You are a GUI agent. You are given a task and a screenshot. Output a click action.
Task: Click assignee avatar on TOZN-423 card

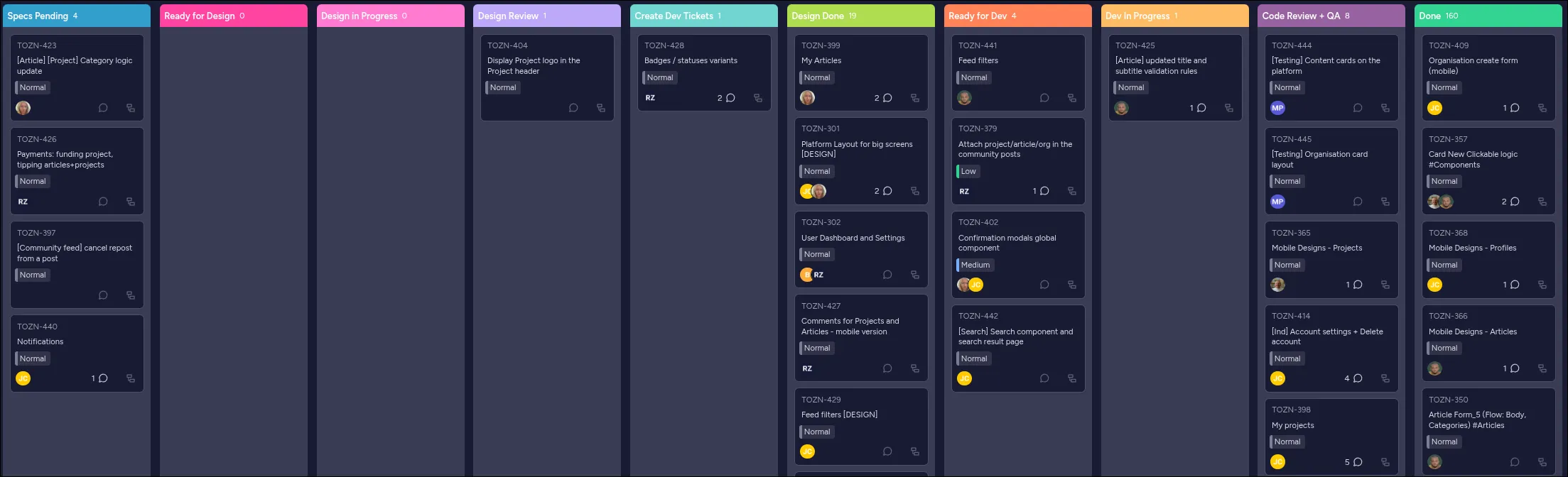[x=23, y=108]
